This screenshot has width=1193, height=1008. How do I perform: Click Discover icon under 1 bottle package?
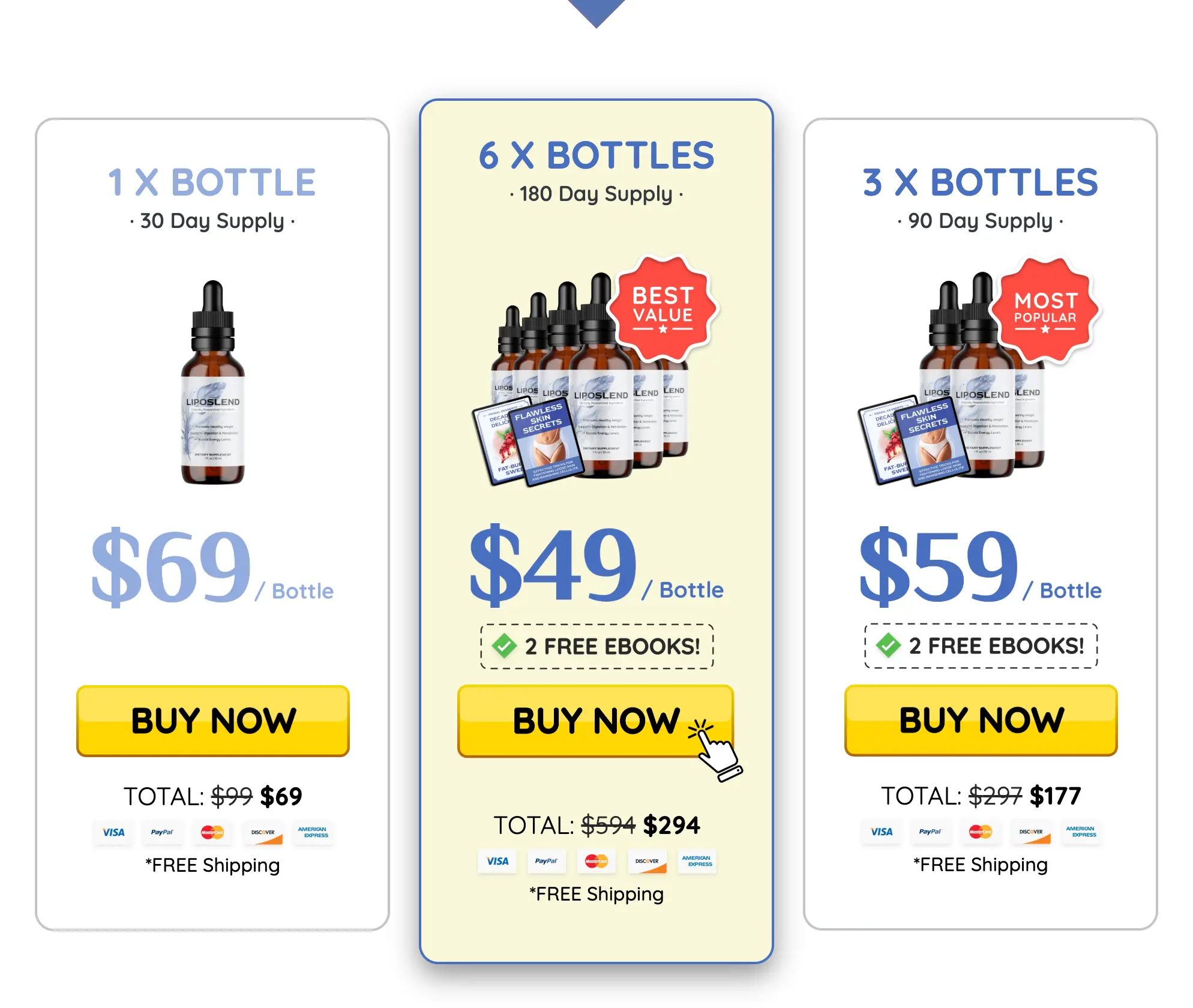coord(263,832)
